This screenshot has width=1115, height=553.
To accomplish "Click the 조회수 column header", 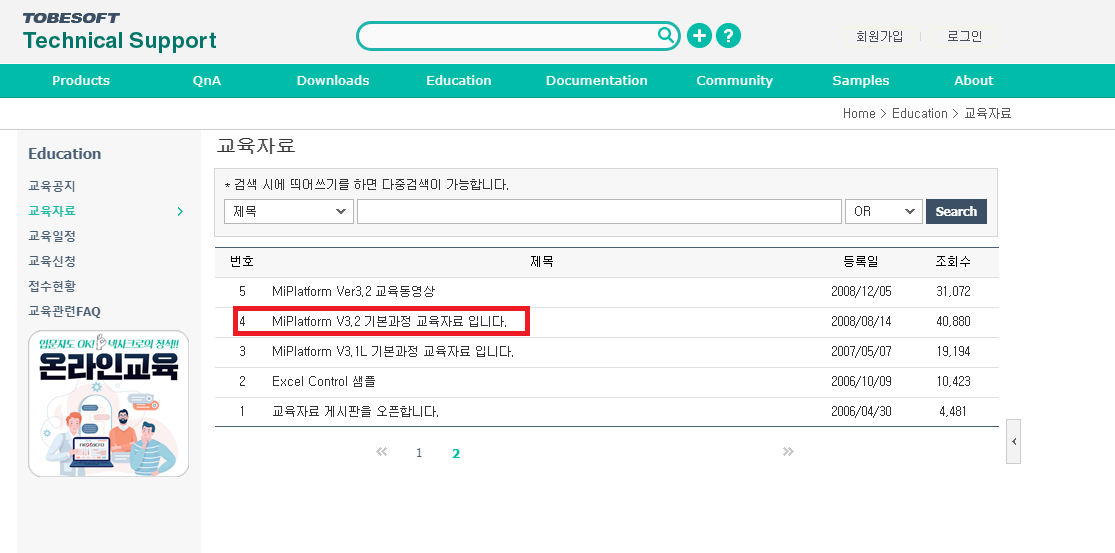I will coord(953,262).
